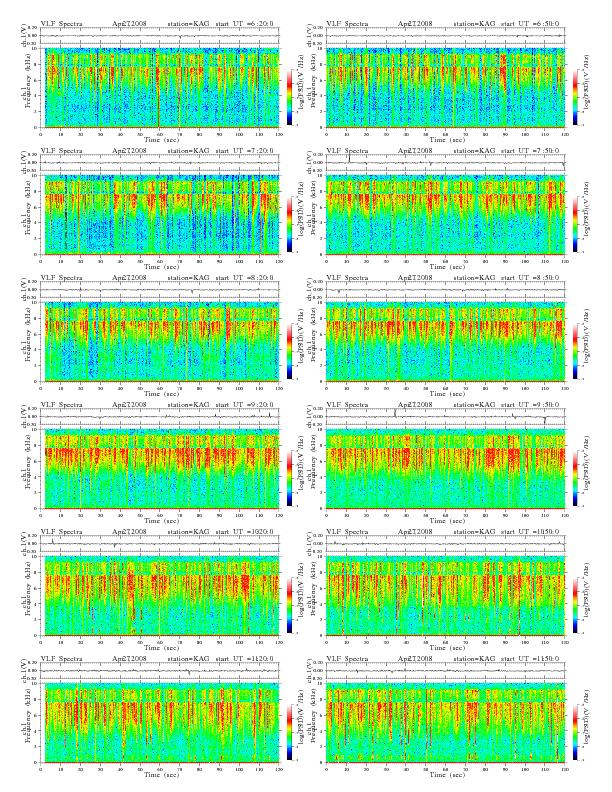Viewport: 612px width, 792px height.
Task: Click the 'Time (sec)' label under the 11:20:0 panel
Action: coord(162,775)
